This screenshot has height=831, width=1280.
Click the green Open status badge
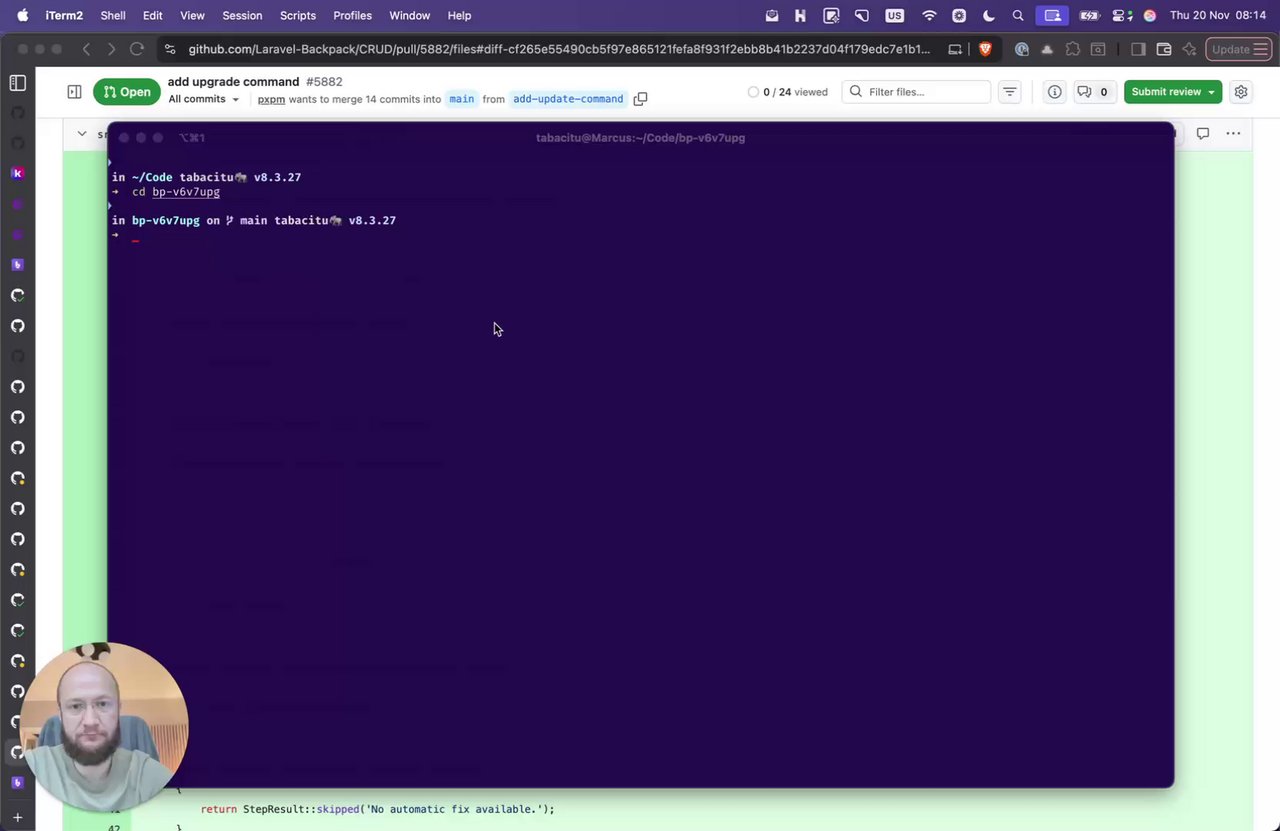pyautogui.click(x=127, y=92)
